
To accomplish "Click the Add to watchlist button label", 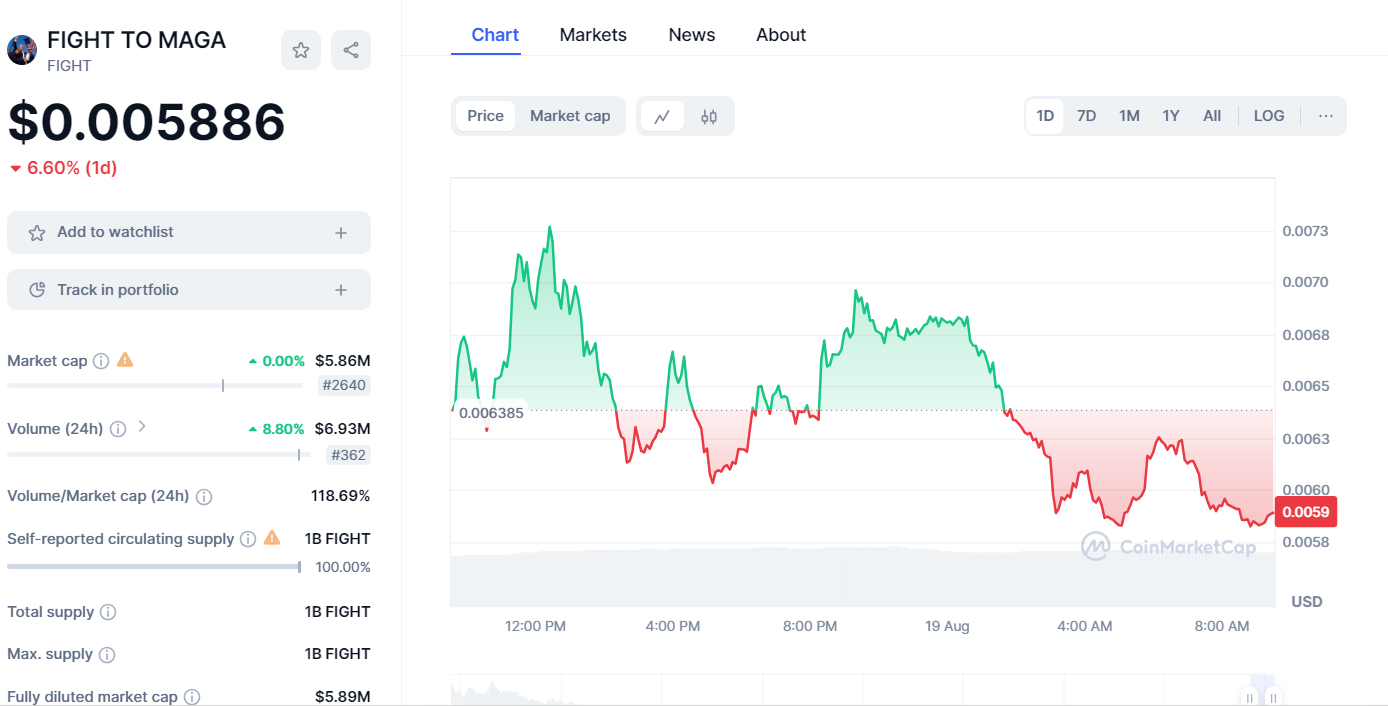I will coord(115,232).
